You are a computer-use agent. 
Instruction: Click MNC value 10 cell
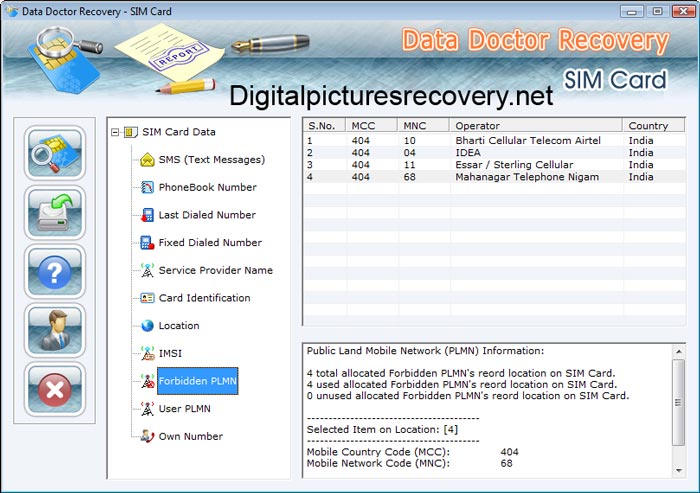tap(409, 141)
